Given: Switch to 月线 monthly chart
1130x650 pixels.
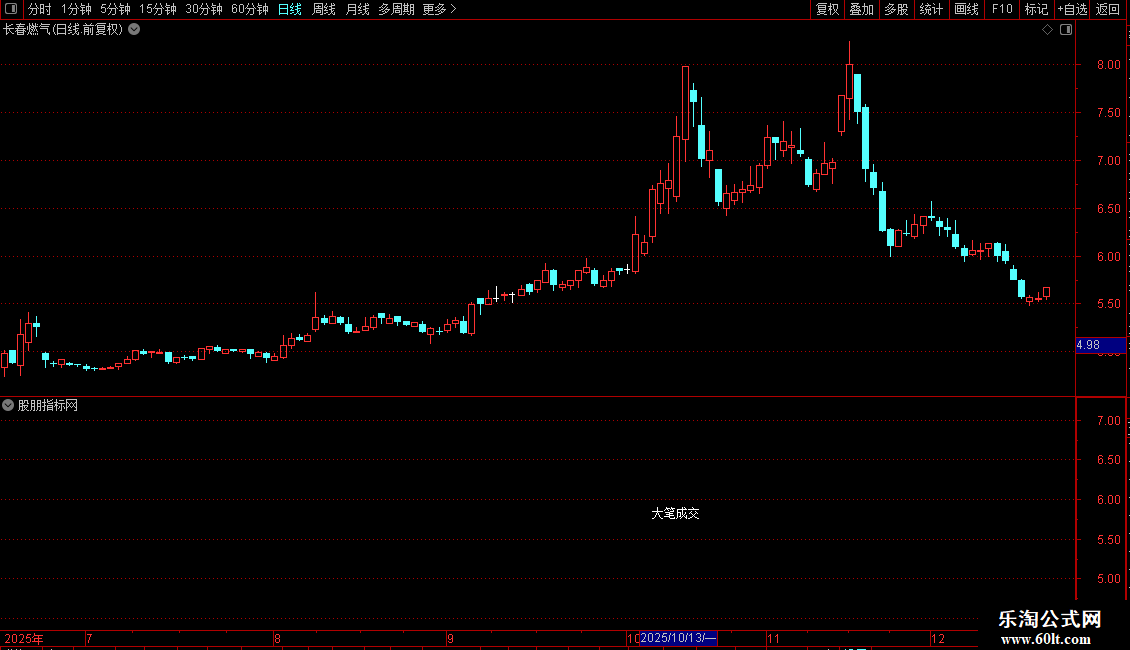Looking at the screenshot, I should (357, 9).
